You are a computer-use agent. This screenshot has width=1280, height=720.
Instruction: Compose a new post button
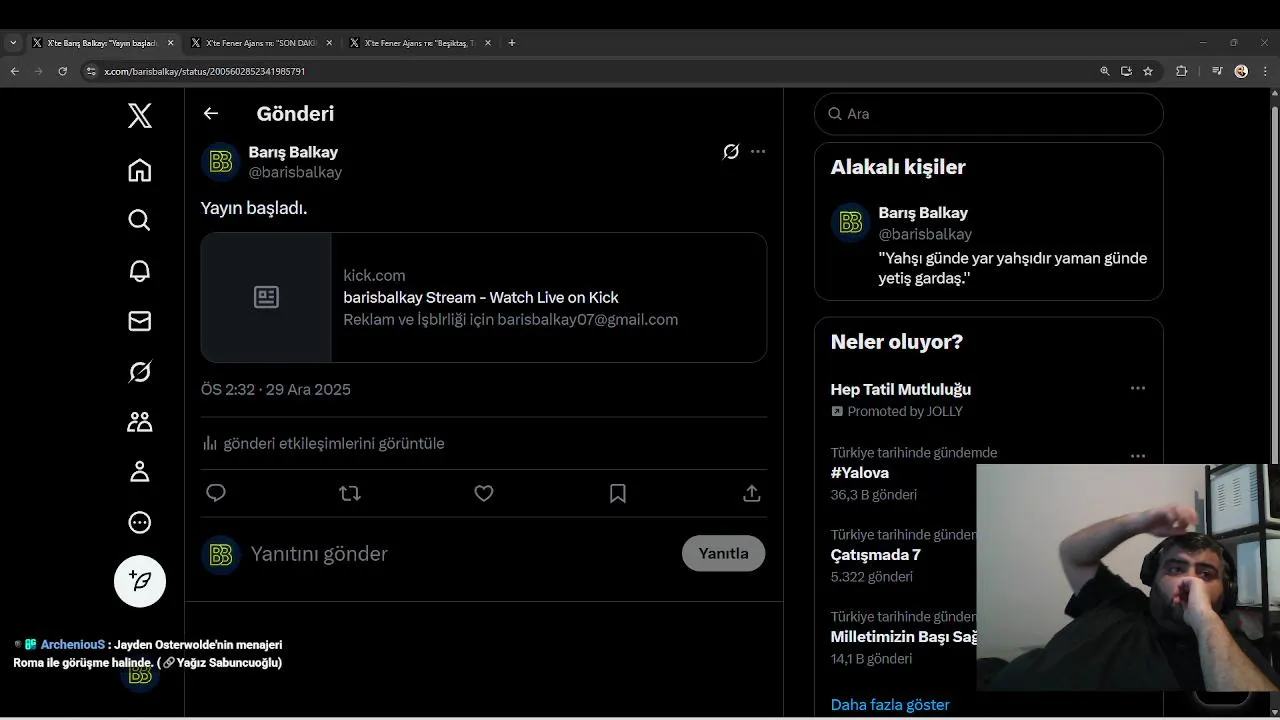140,581
